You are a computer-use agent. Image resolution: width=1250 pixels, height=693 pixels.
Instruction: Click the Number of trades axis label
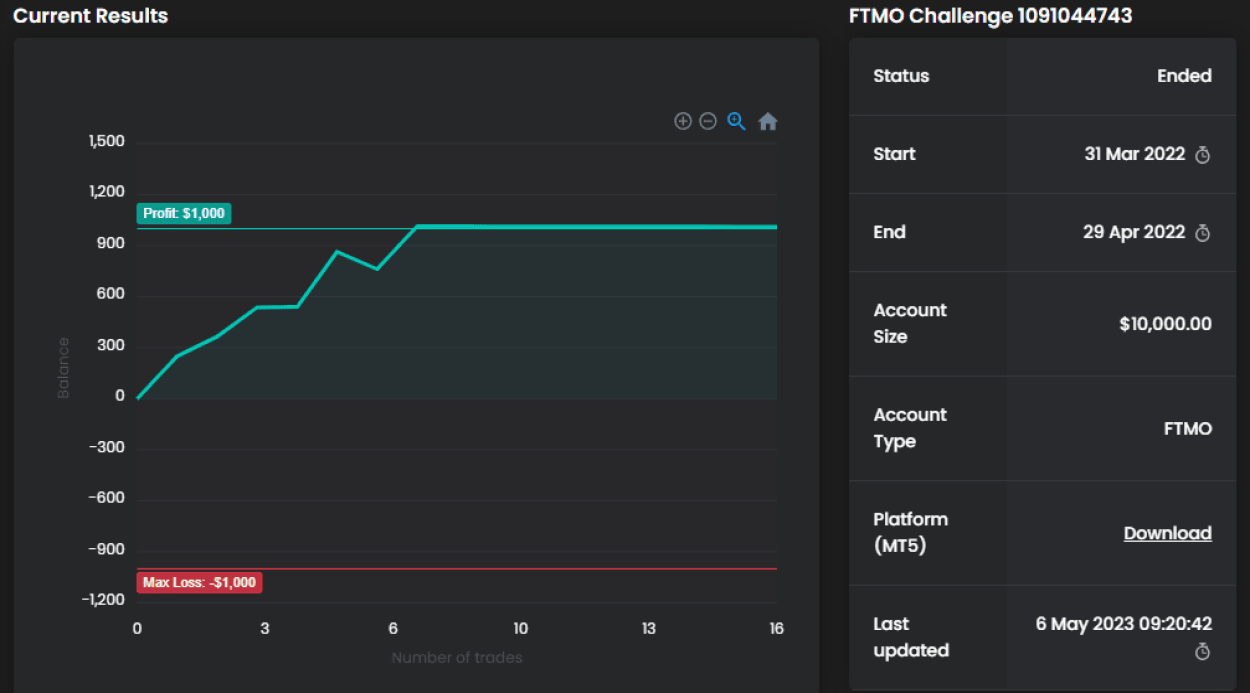pyautogui.click(x=457, y=657)
